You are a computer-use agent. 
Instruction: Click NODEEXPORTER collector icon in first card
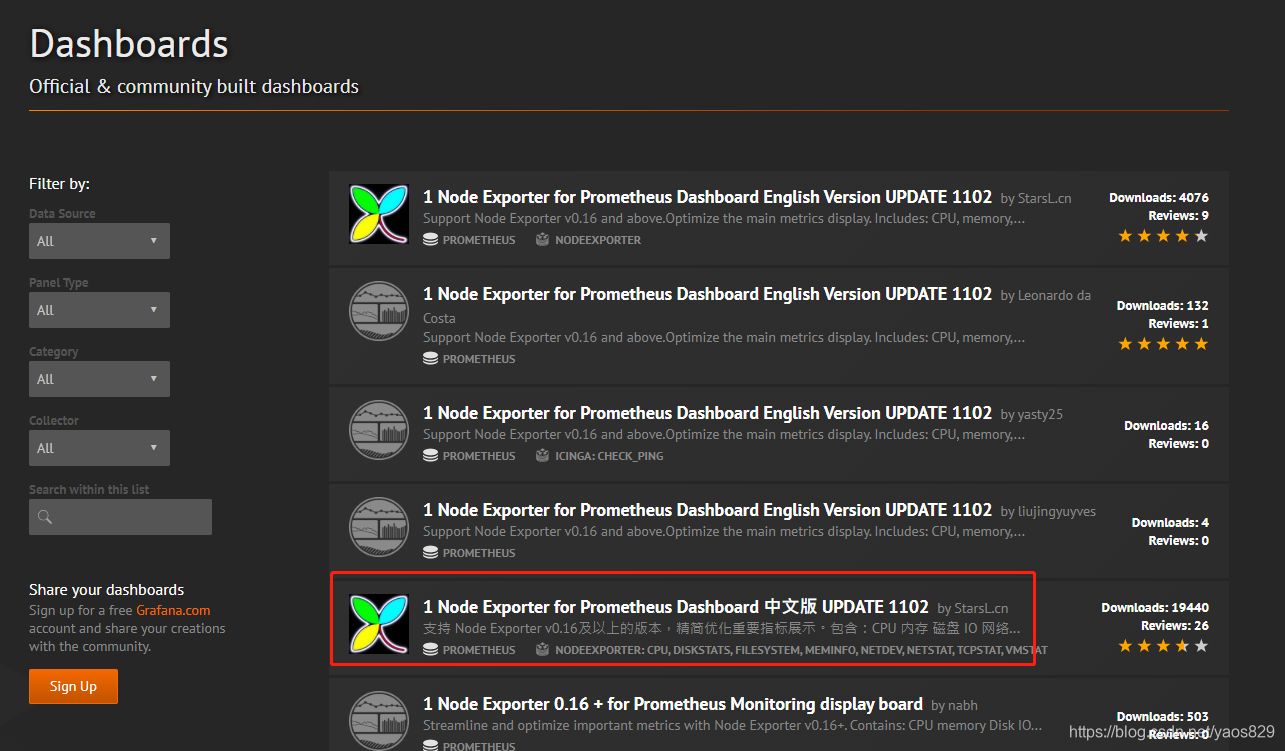click(x=542, y=240)
